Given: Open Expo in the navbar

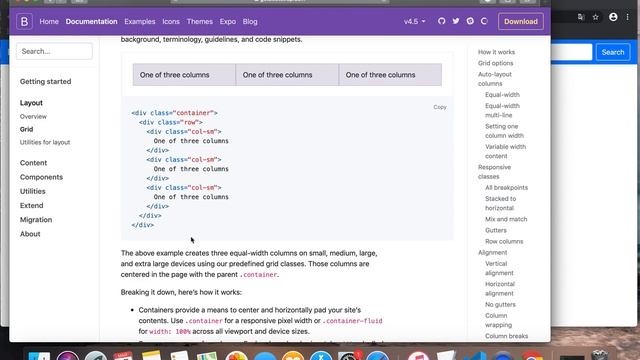Looking at the screenshot, I should tap(228, 21).
